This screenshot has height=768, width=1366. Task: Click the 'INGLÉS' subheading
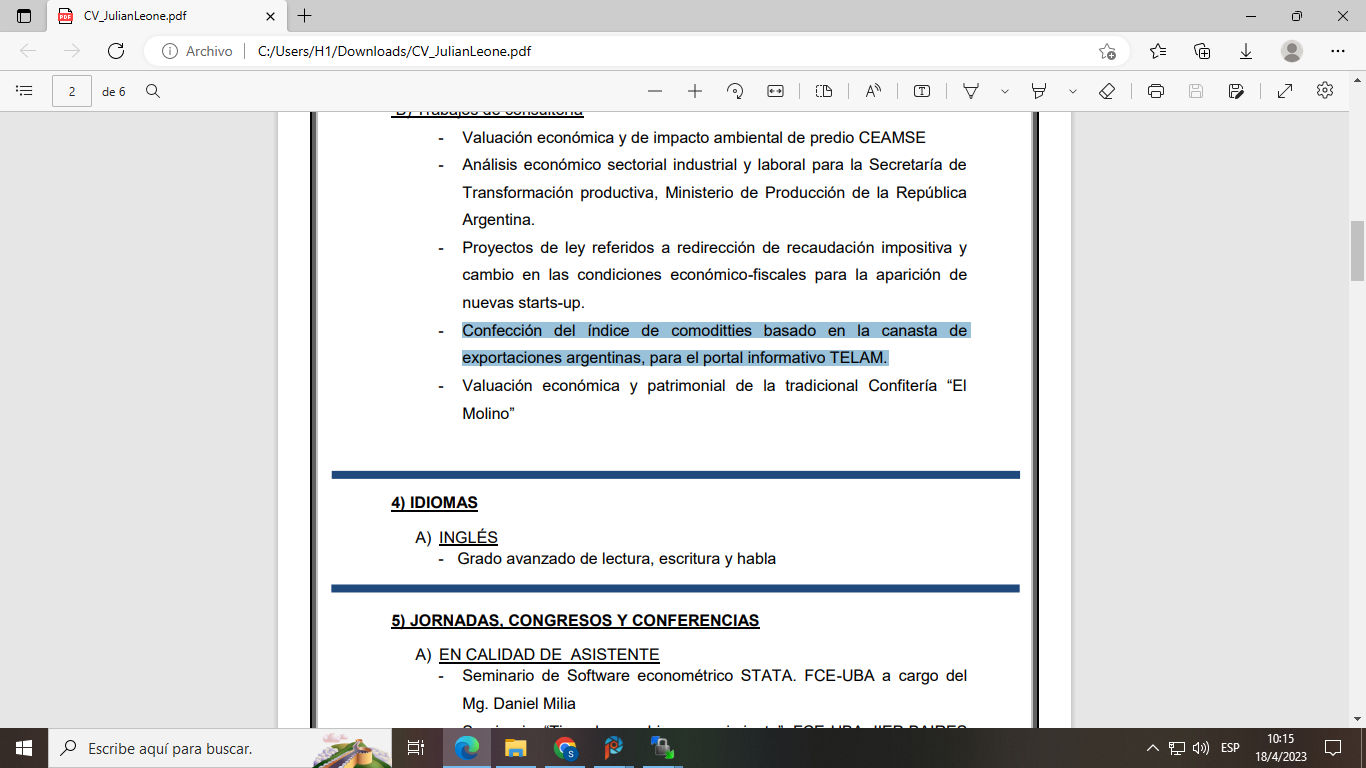coord(468,538)
